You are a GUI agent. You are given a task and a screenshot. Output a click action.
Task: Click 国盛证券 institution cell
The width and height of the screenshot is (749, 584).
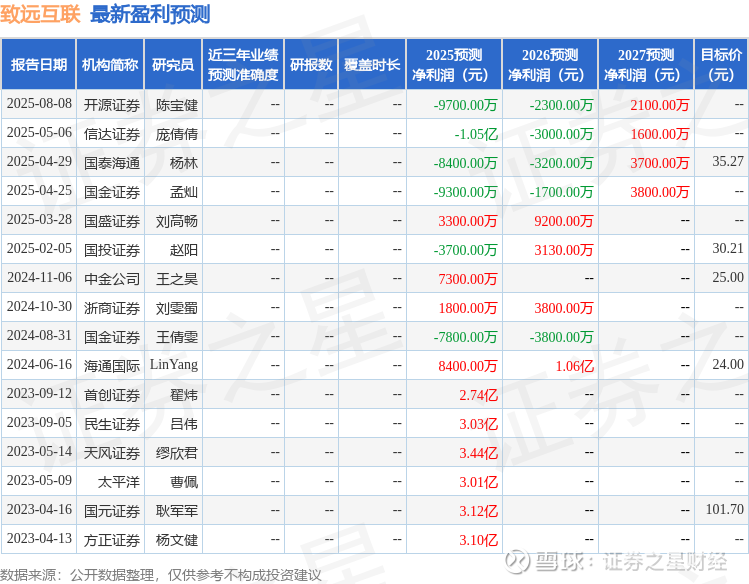click(112, 221)
